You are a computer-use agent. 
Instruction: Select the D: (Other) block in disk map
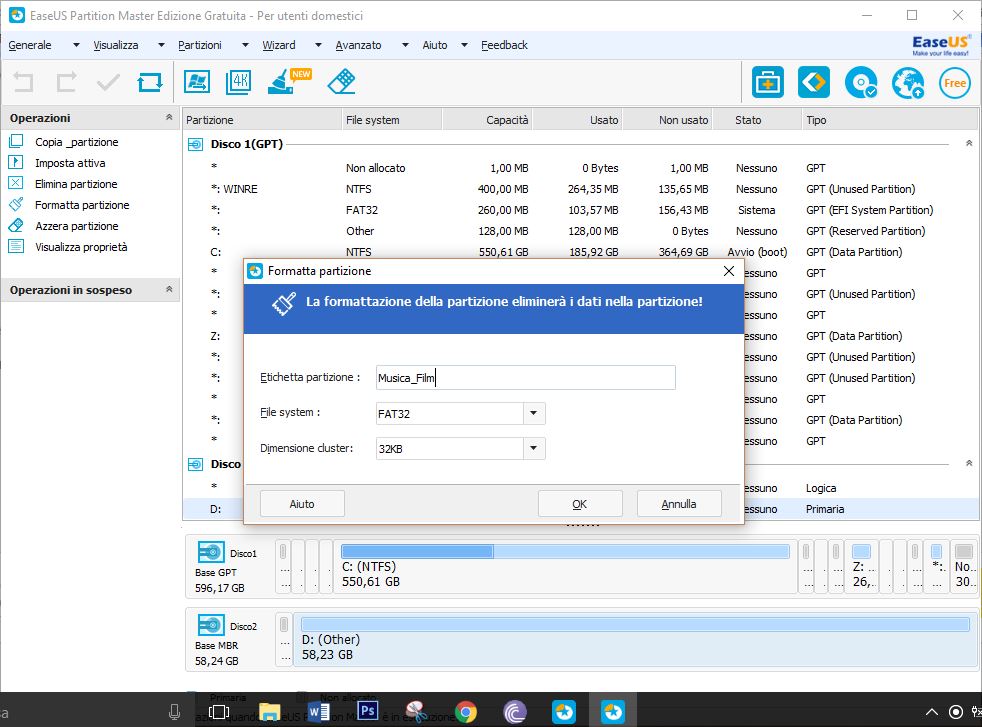[x=634, y=639]
